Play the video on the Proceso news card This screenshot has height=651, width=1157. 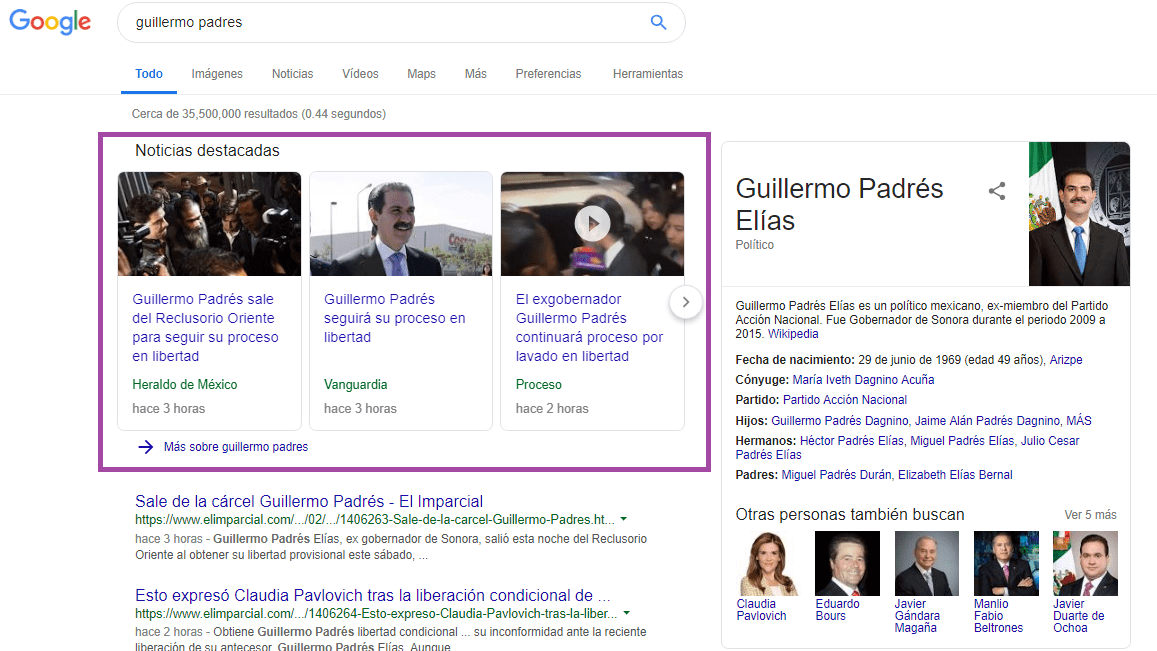coord(592,223)
